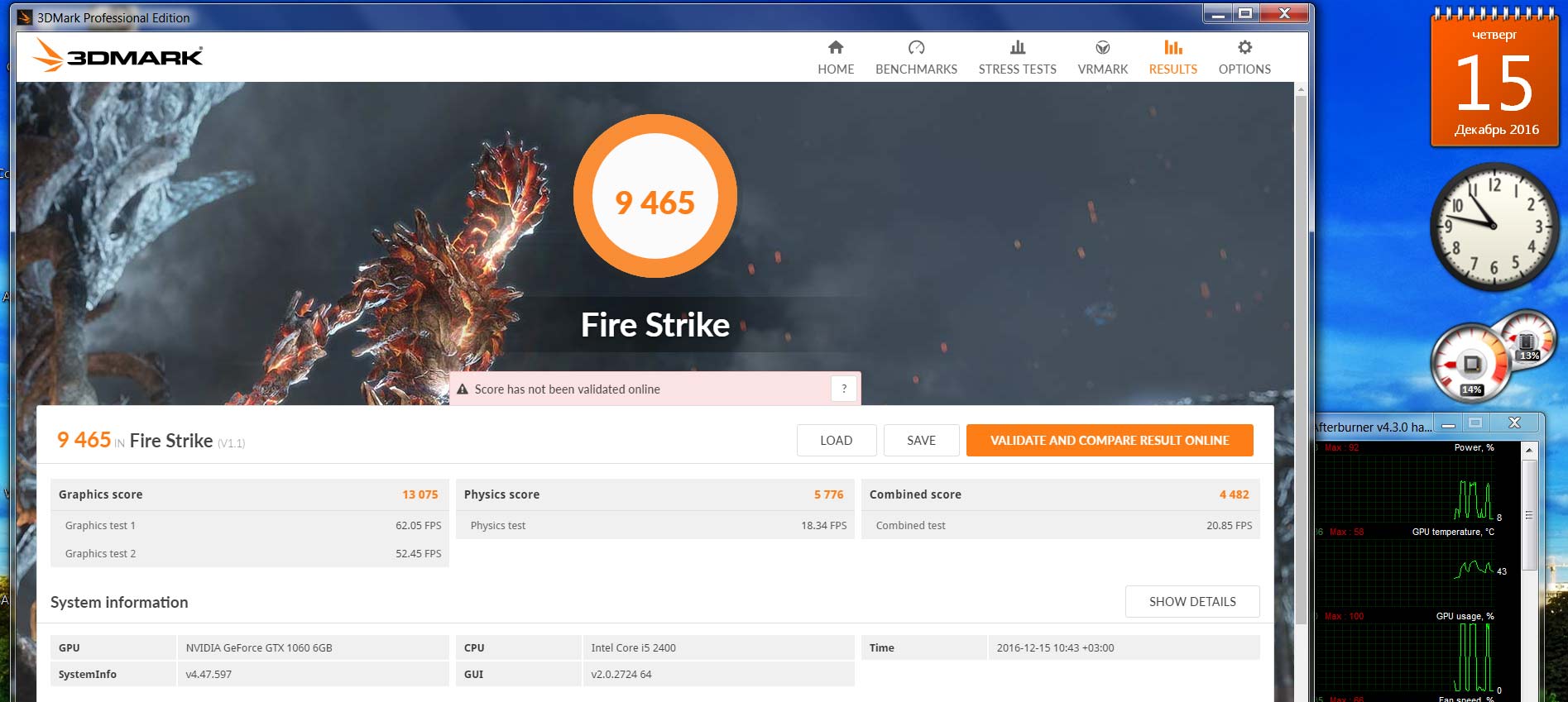Minimize the 3DMark window
This screenshot has width=1568, height=702.
1218,14
